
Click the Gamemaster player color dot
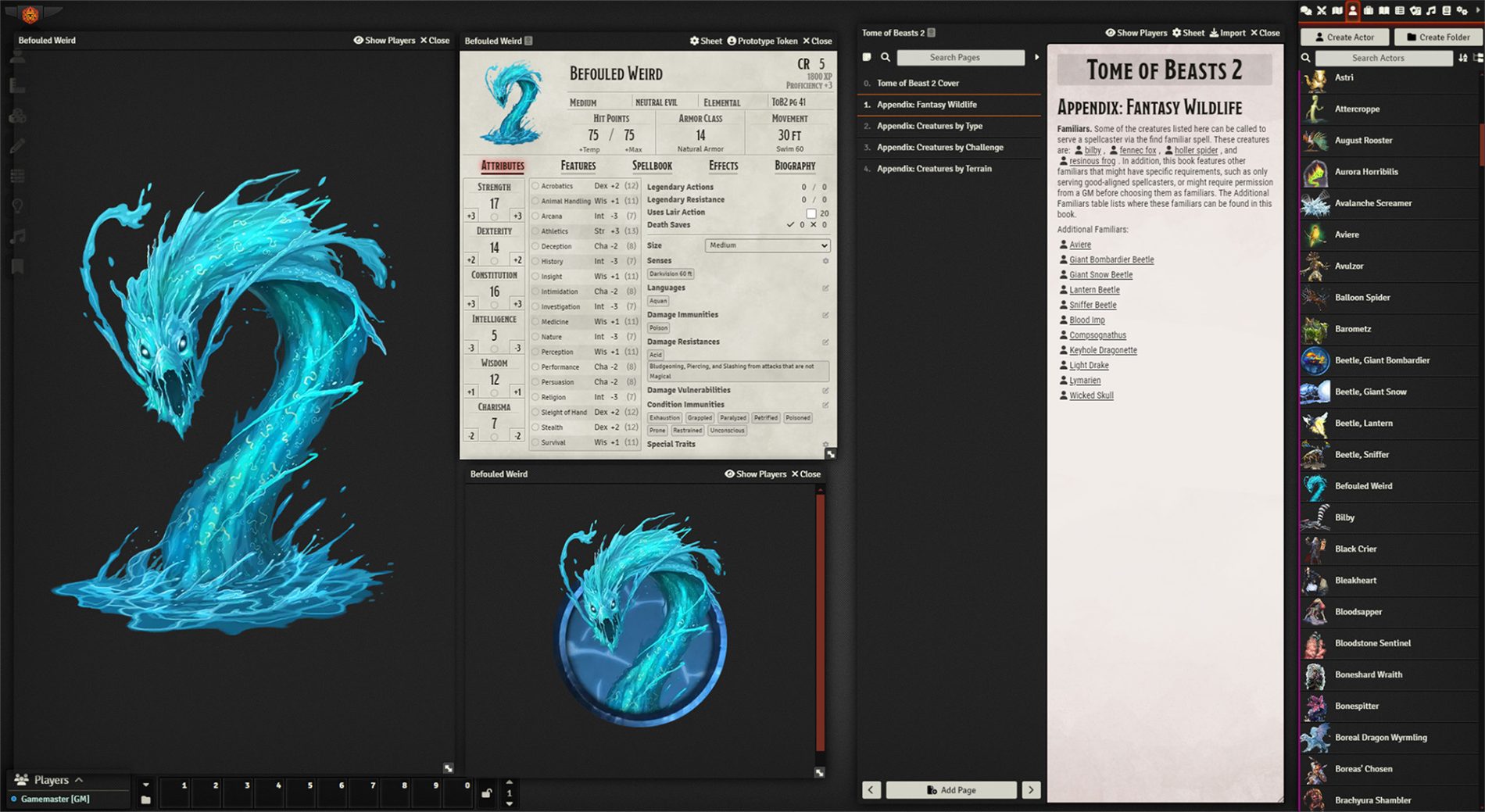coord(13,799)
